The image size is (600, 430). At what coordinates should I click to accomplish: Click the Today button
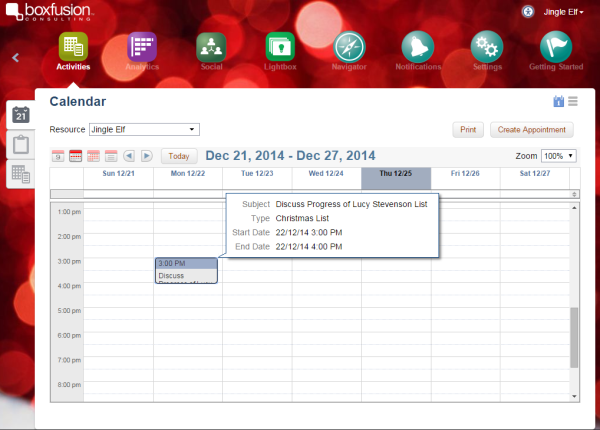[179, 156]
